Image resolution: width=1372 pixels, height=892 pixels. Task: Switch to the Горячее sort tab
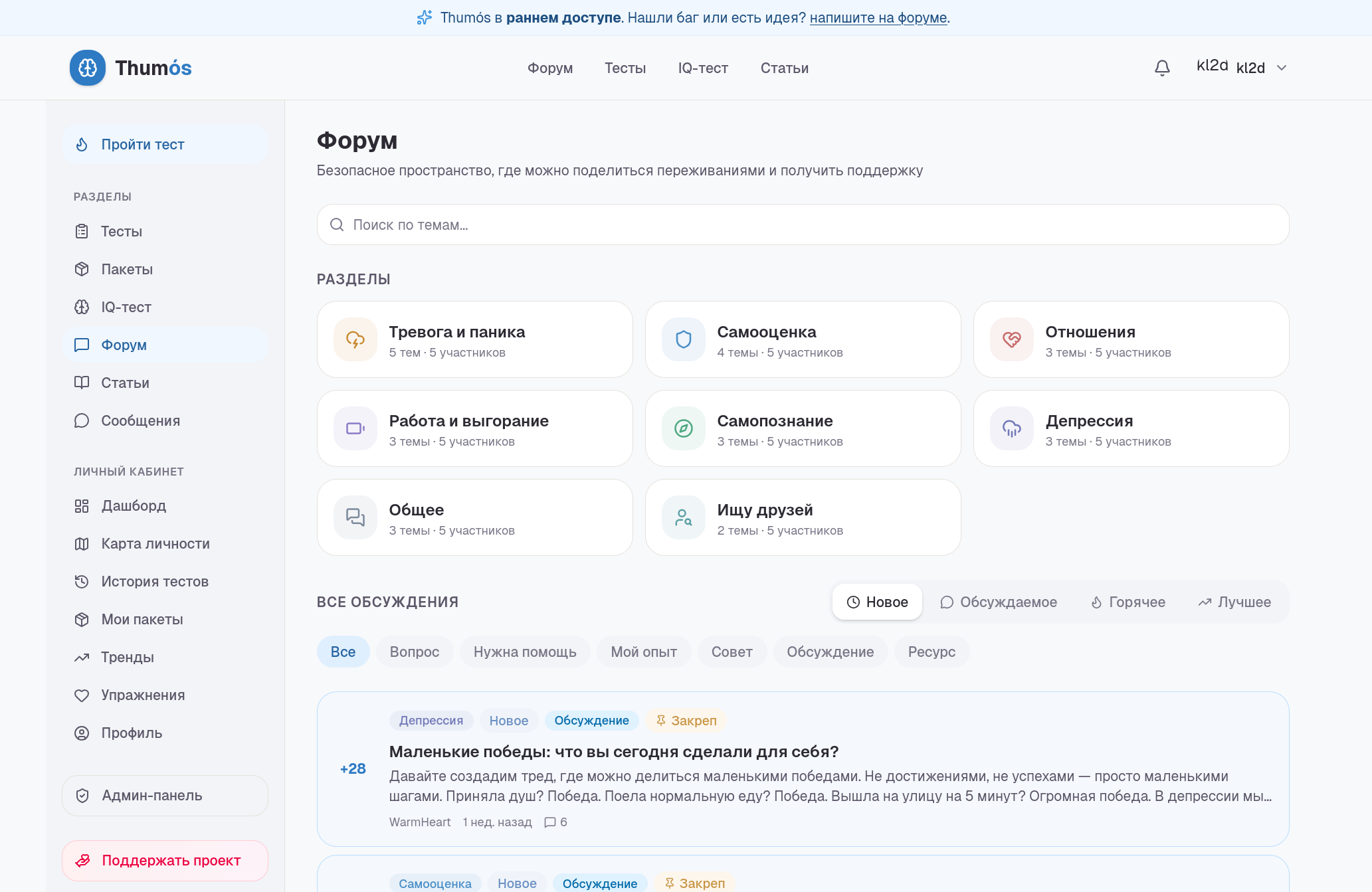[x=1127, y=602]
